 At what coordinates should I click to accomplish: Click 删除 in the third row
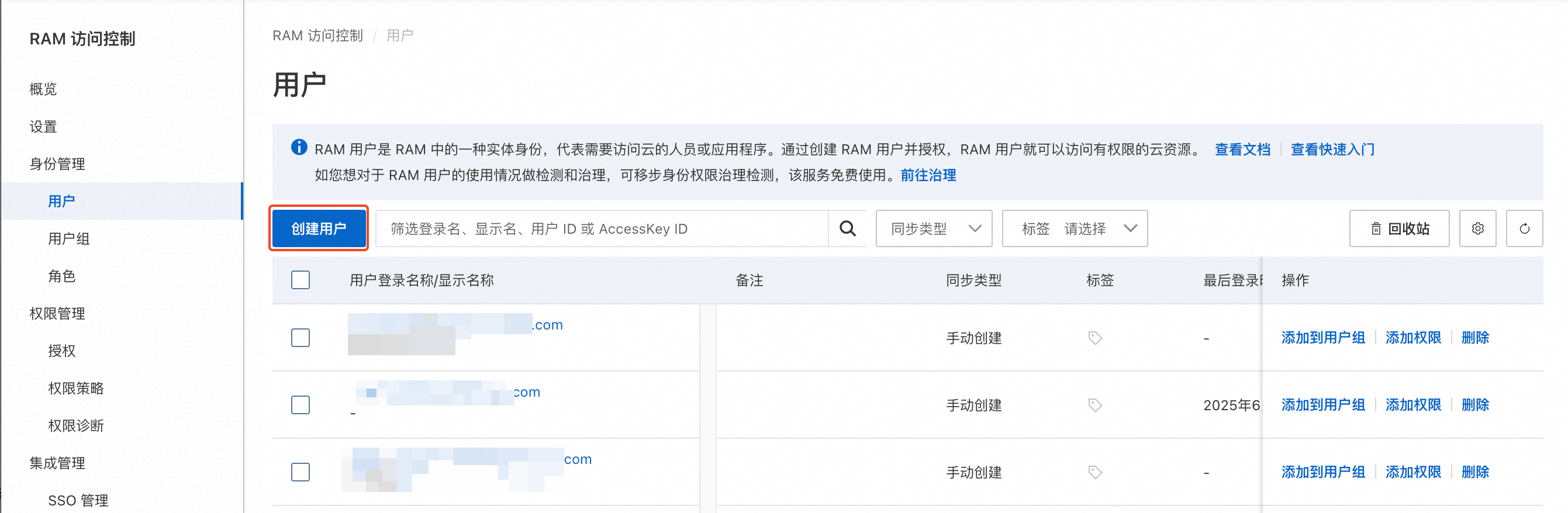tap(1475, 472)
